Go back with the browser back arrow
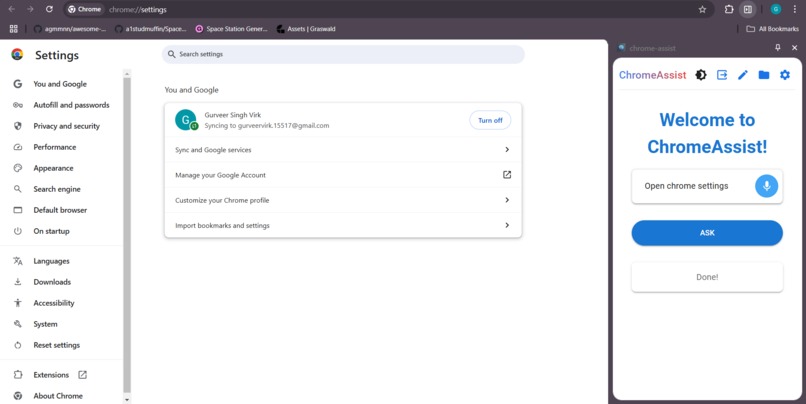Viewport: 806px width, 404px height. click(x=12, y=9)
